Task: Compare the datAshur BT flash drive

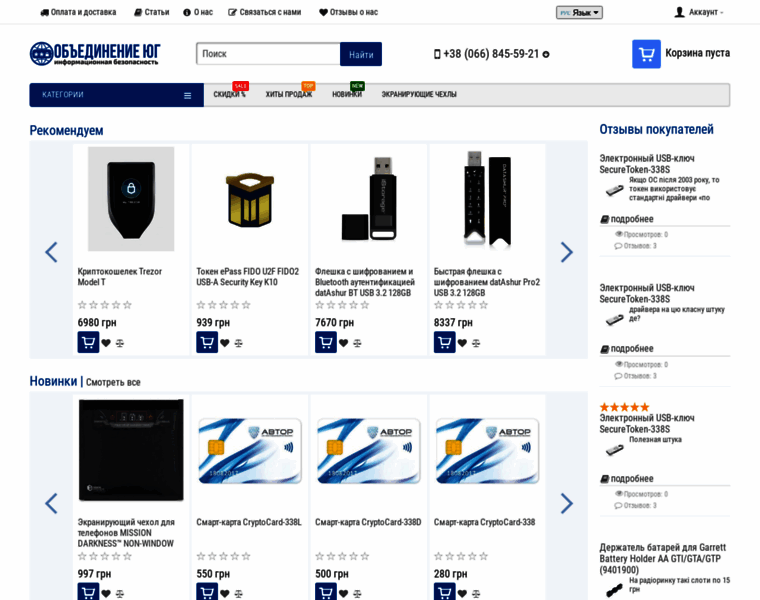Action: tap(357, 343)
